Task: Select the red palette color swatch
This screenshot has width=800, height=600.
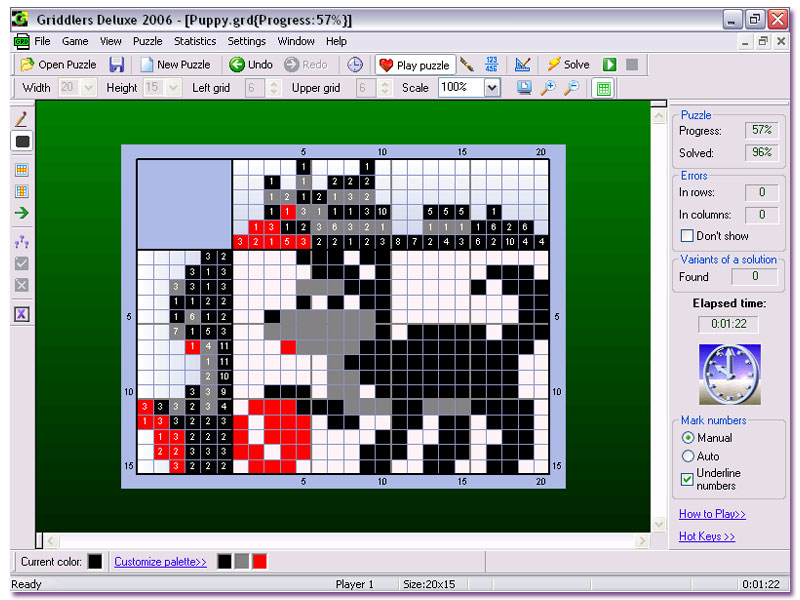Action: [x=260, y=562]
